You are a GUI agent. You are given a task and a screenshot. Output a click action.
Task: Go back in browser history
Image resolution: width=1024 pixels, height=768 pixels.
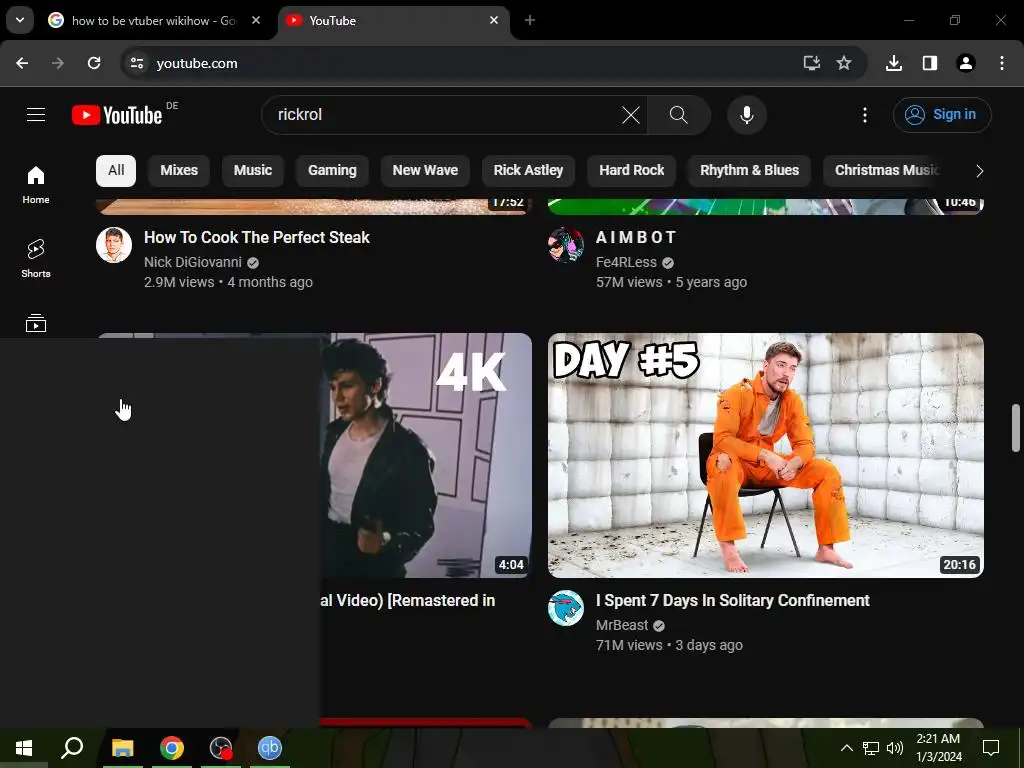[22, 63]
